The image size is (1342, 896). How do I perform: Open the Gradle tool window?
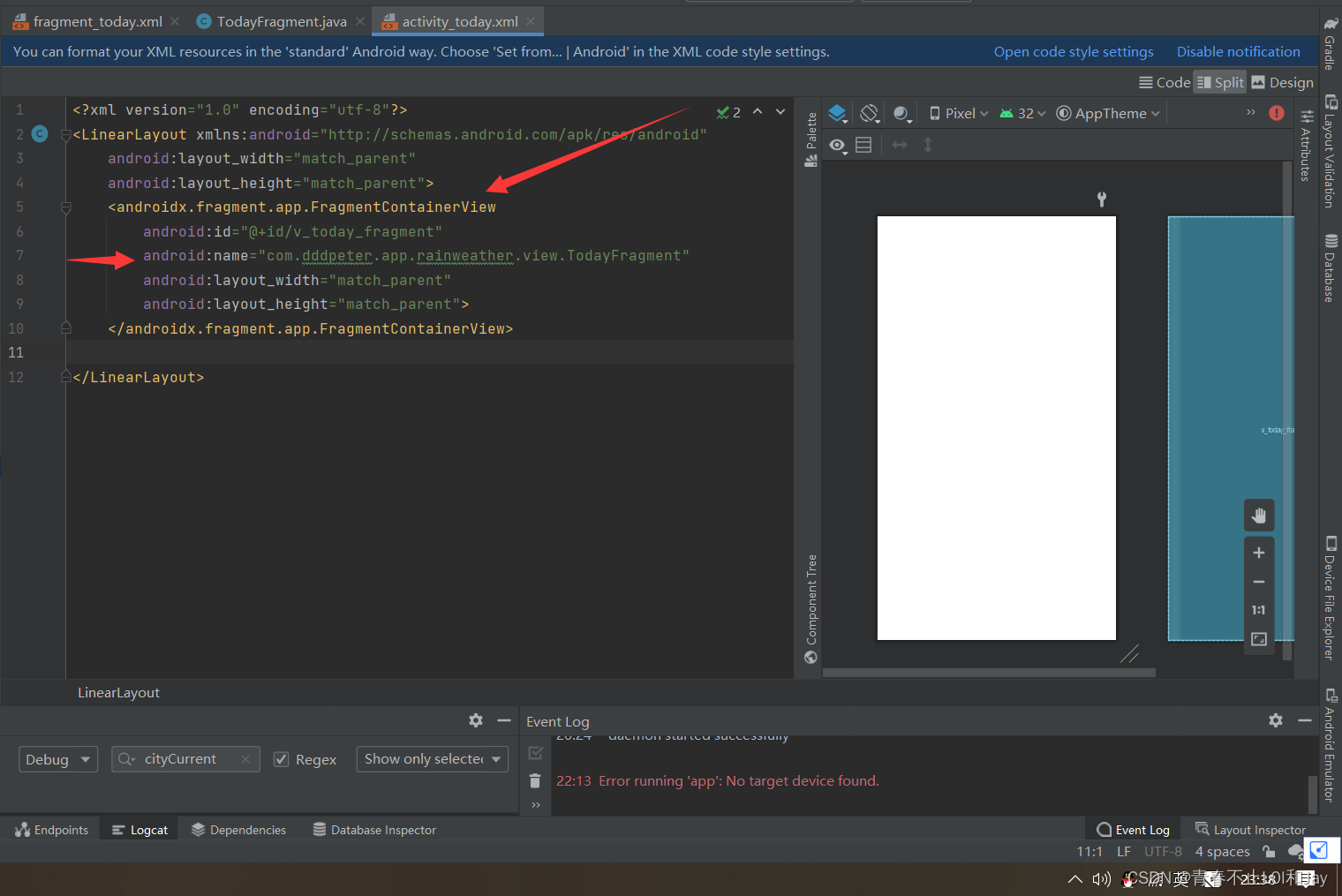click(1330, 42)
